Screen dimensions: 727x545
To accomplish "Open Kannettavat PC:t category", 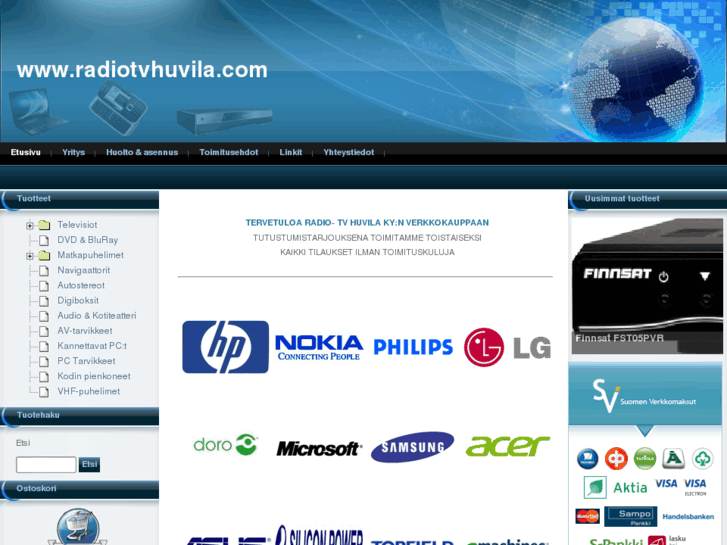I will pos(92,346).
